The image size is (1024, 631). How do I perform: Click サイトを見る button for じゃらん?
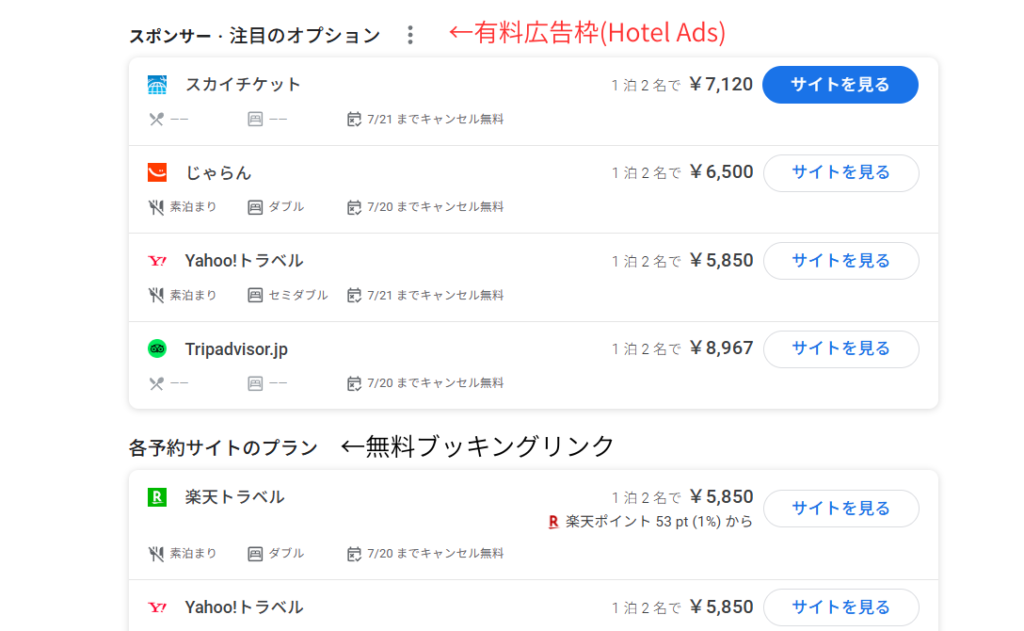pos(841,172)
